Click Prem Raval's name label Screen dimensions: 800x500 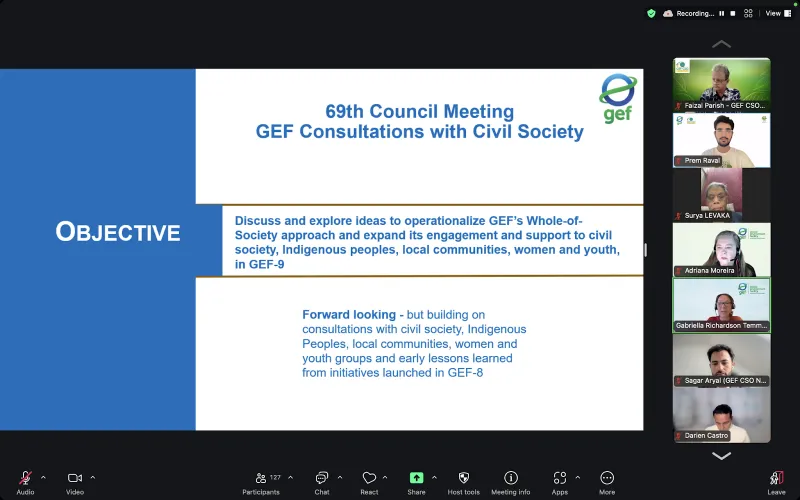(x=702, y=161)
